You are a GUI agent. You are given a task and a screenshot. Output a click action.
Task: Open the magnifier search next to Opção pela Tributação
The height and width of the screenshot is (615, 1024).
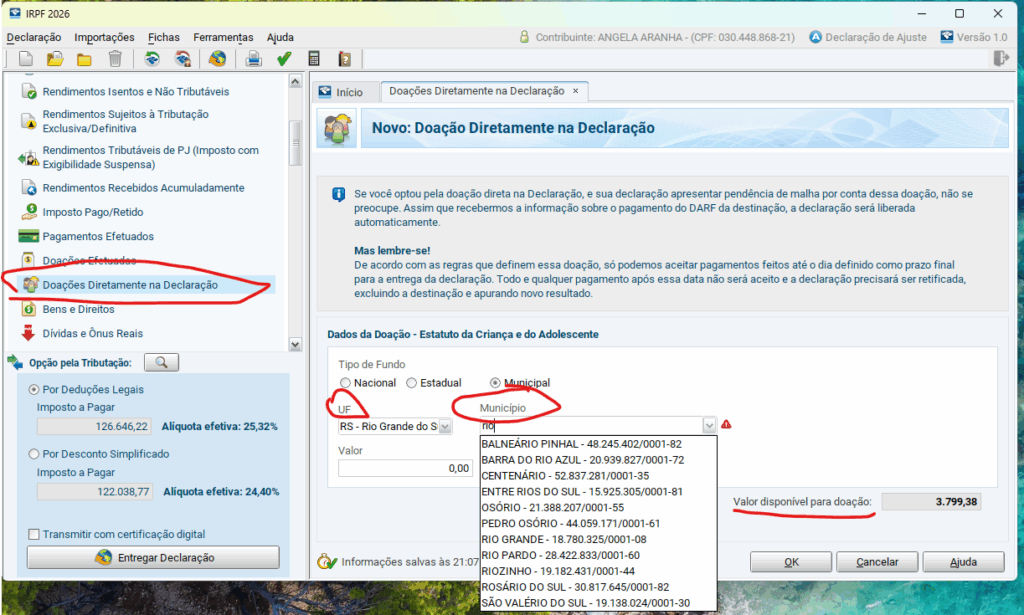tap(161, 362)
